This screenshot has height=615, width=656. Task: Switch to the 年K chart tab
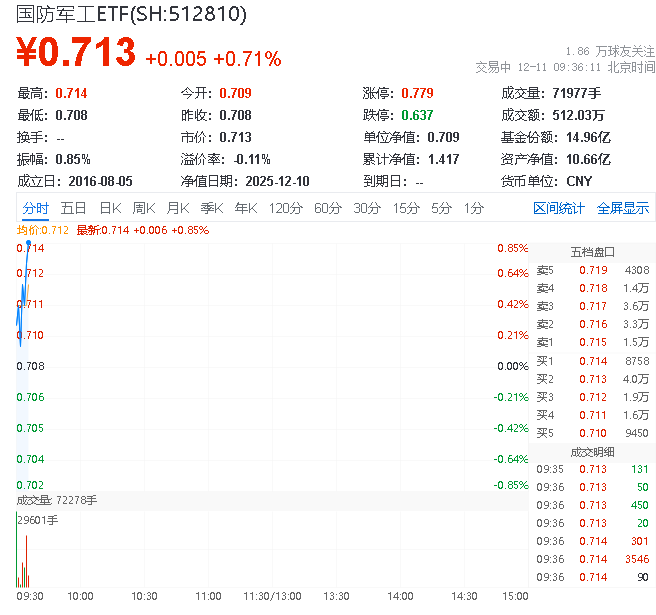pos(245,208)
